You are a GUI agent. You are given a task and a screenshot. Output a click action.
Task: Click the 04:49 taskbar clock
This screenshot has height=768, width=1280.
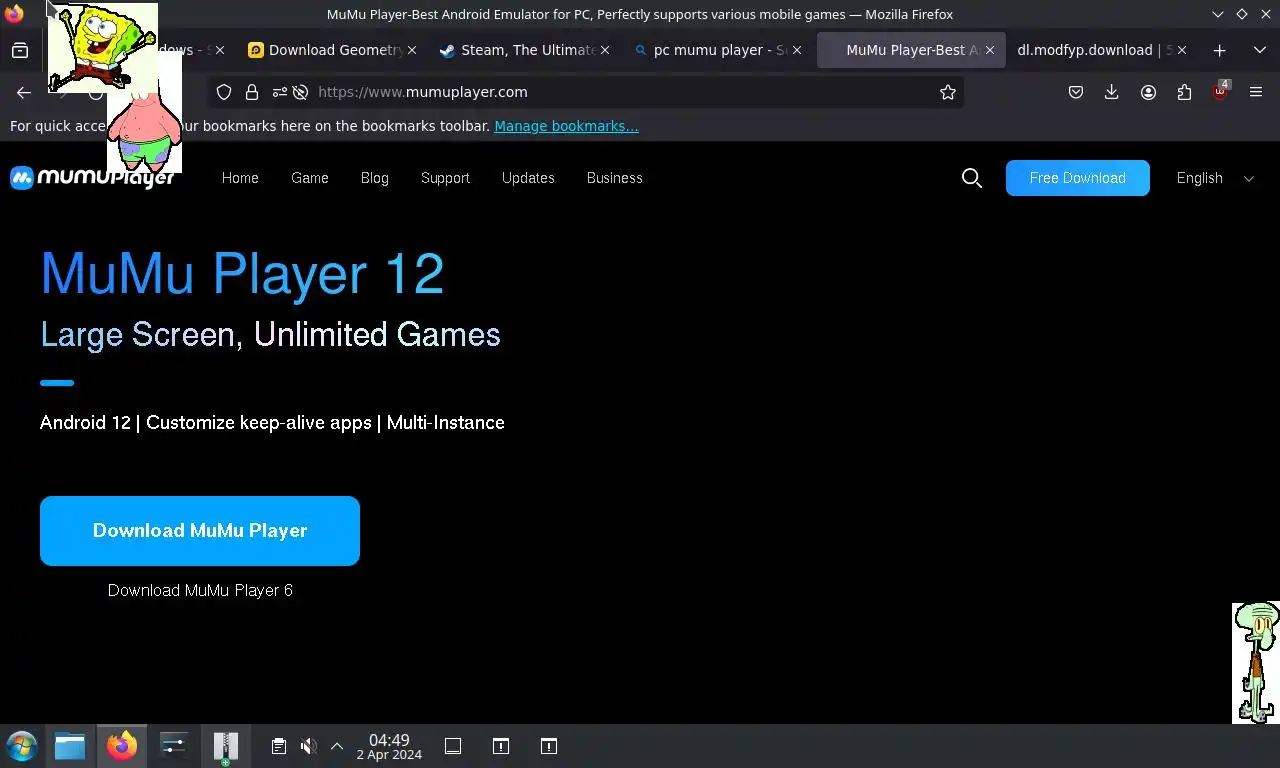(x=389, y=747)
